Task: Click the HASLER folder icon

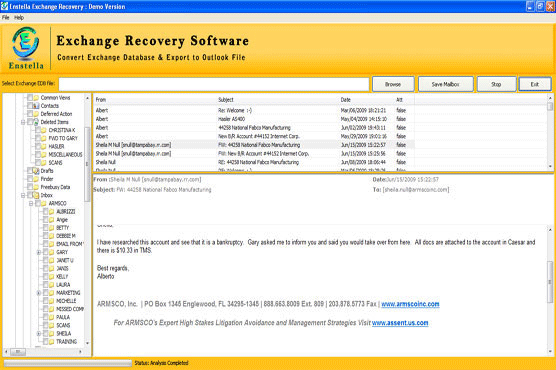Action: click(44, 146)
